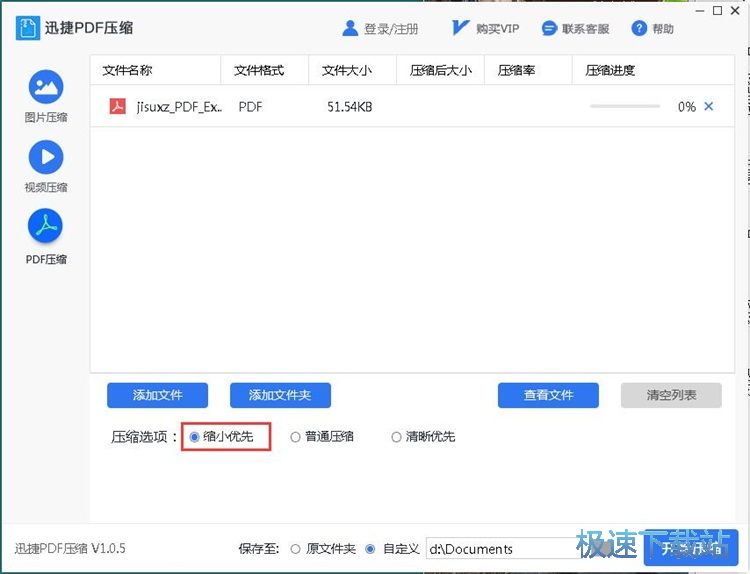
Task: Click the 文件格式 column header
Action: 265,70
